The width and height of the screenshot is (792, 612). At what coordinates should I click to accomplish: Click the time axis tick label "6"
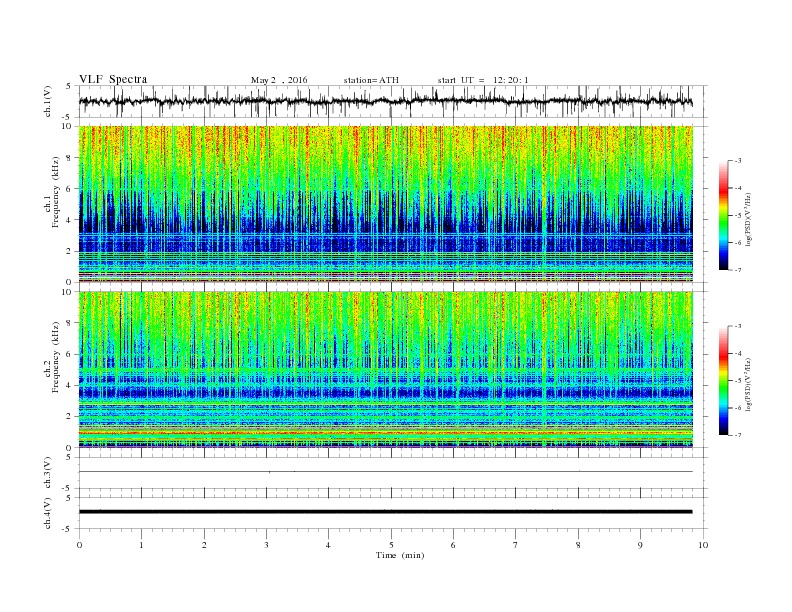click(453, 545)
